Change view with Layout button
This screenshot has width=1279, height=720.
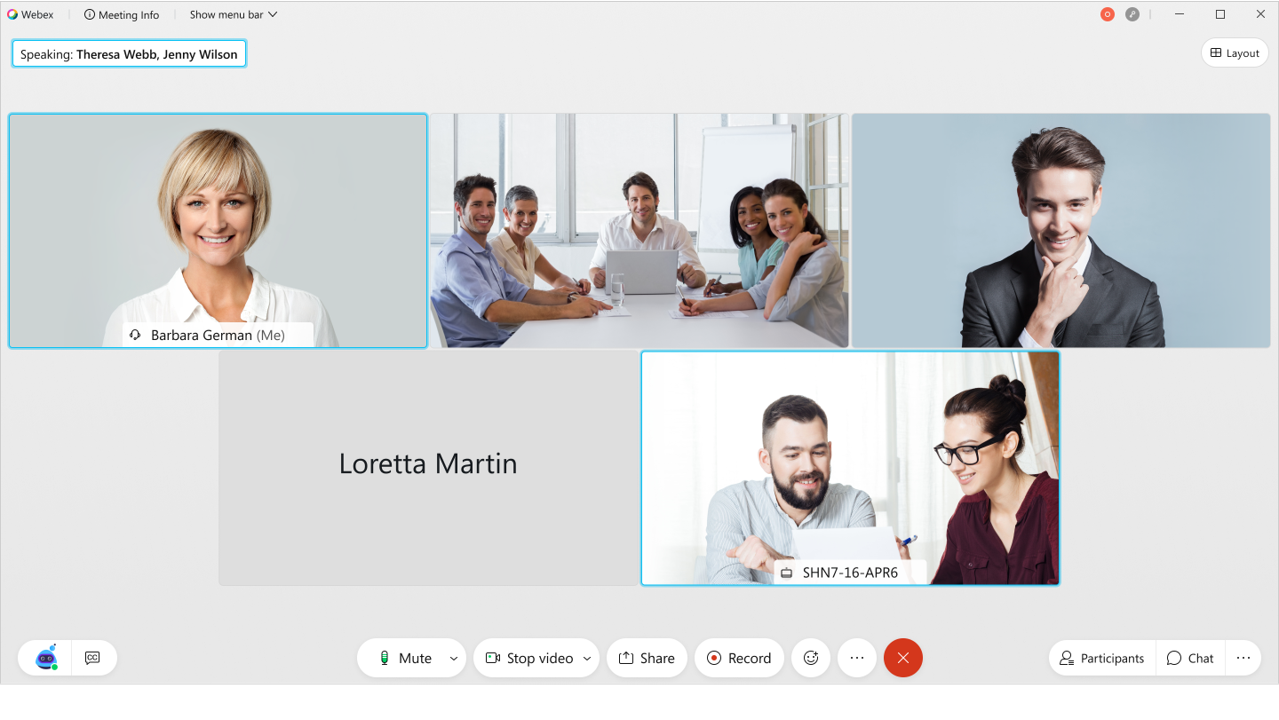pos(1235,53)
